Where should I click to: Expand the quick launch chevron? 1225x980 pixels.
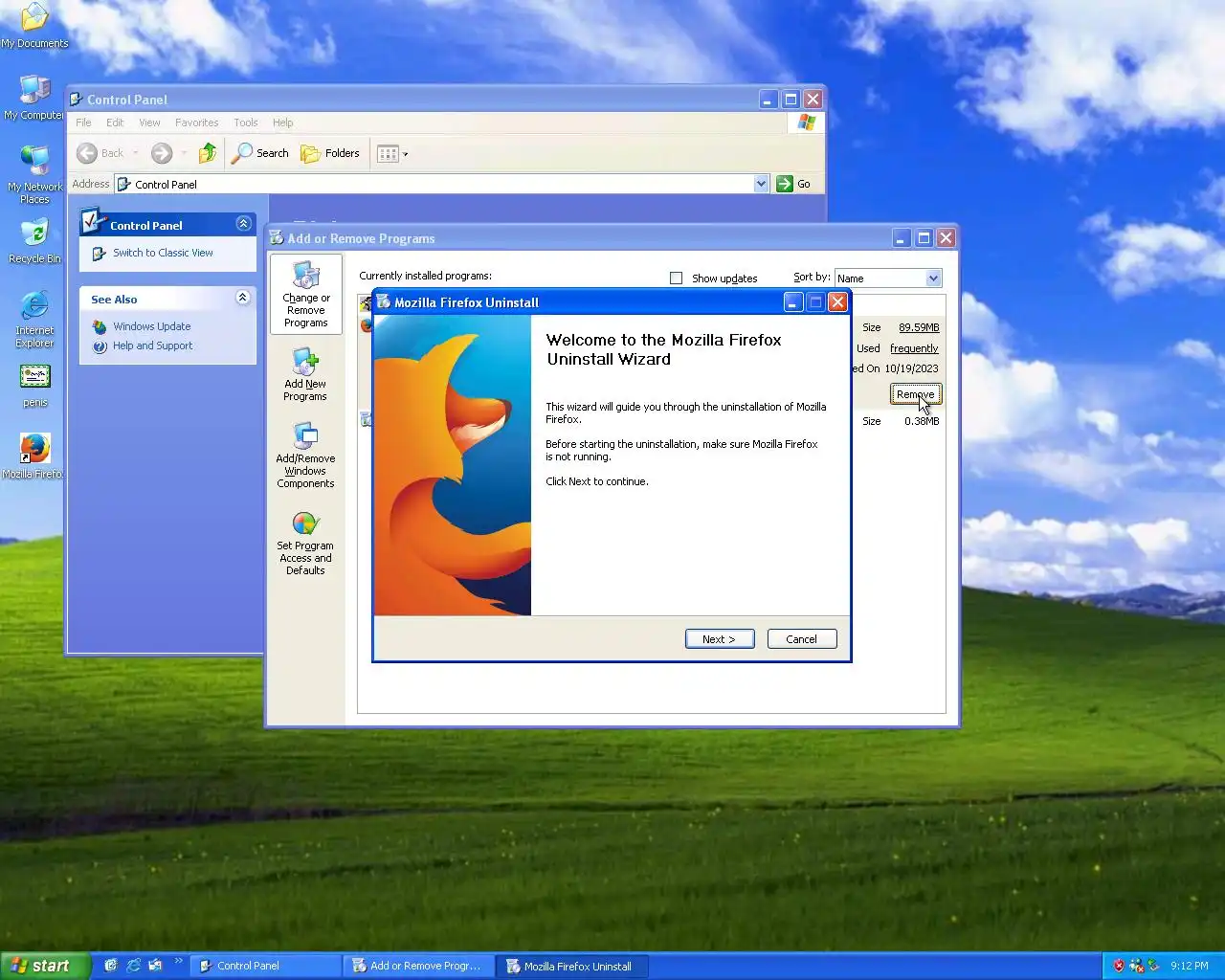coord(178,962)
